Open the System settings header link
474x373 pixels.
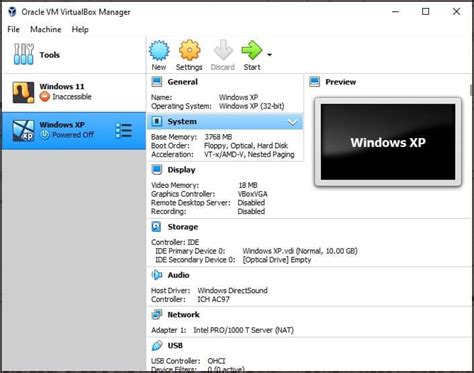[x=182, y=122]
